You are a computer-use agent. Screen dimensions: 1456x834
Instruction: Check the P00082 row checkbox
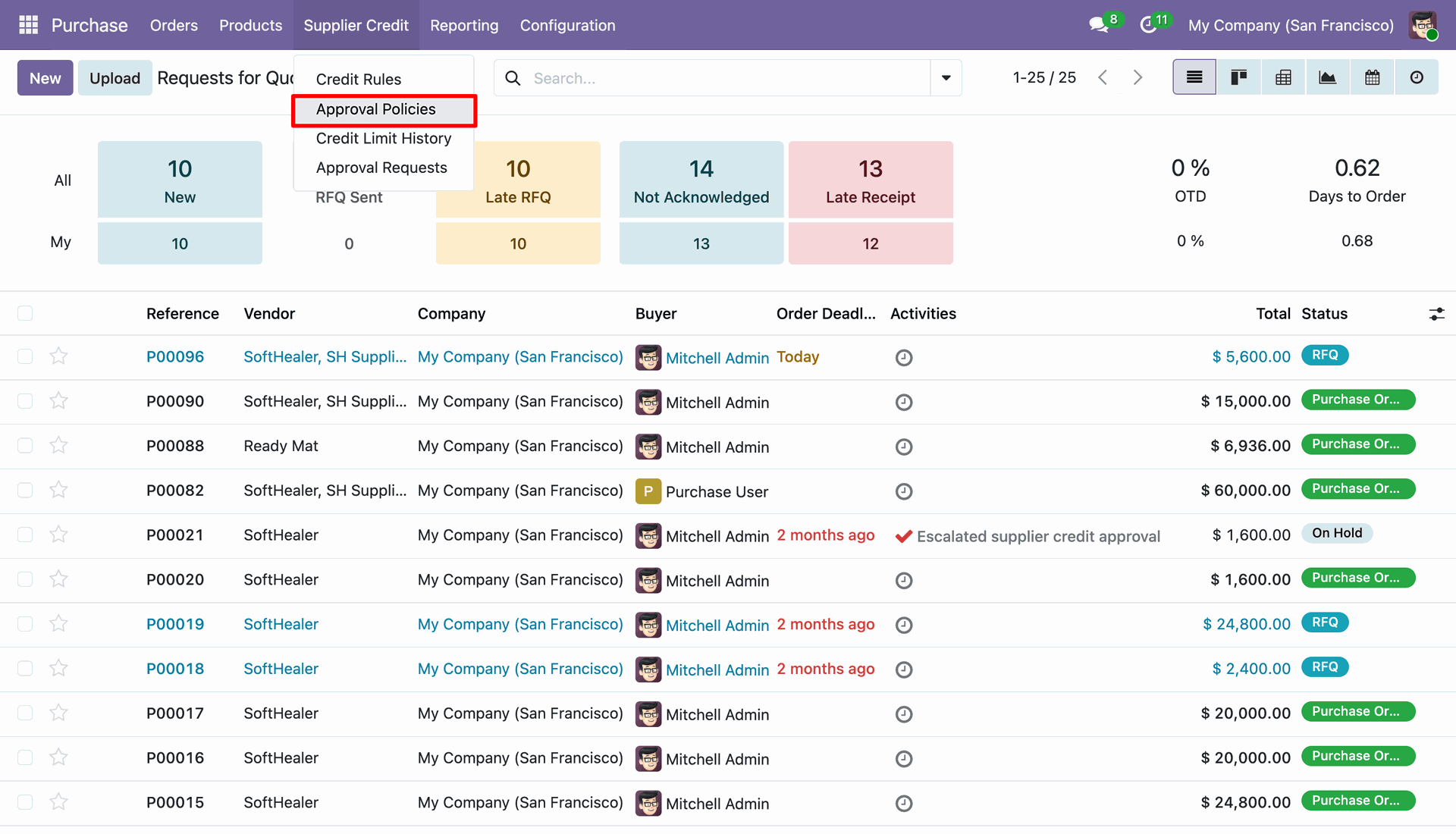[x=25, y=490]
